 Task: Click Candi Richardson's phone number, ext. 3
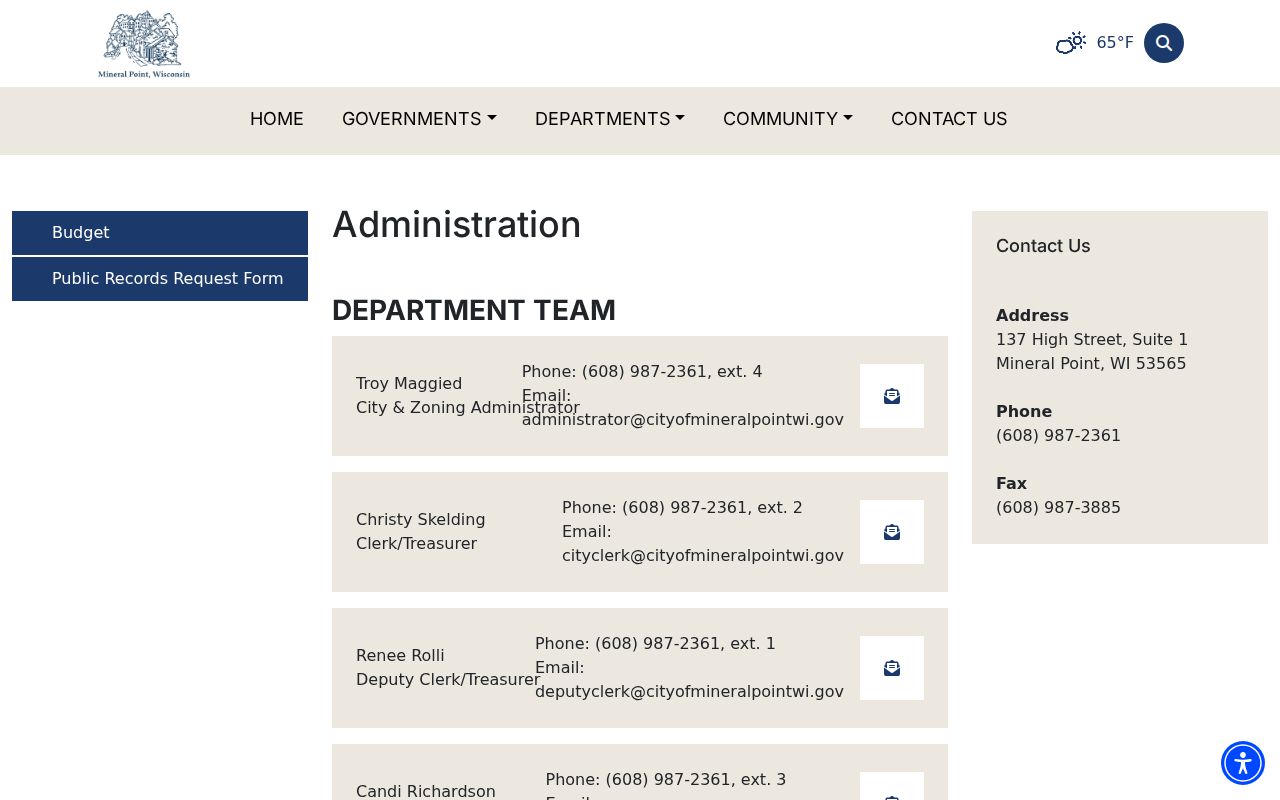coord(696,780)
